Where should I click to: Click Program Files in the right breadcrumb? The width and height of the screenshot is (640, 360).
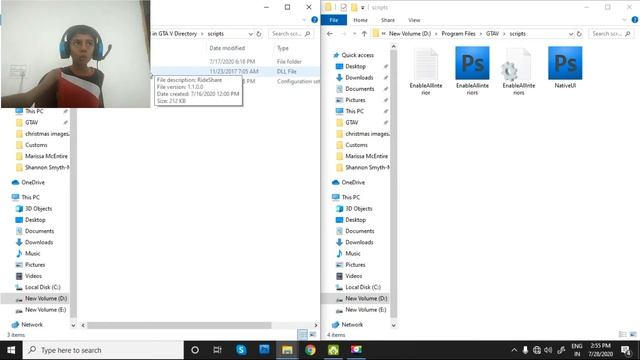pyautogui.click(x=458, y=34)
